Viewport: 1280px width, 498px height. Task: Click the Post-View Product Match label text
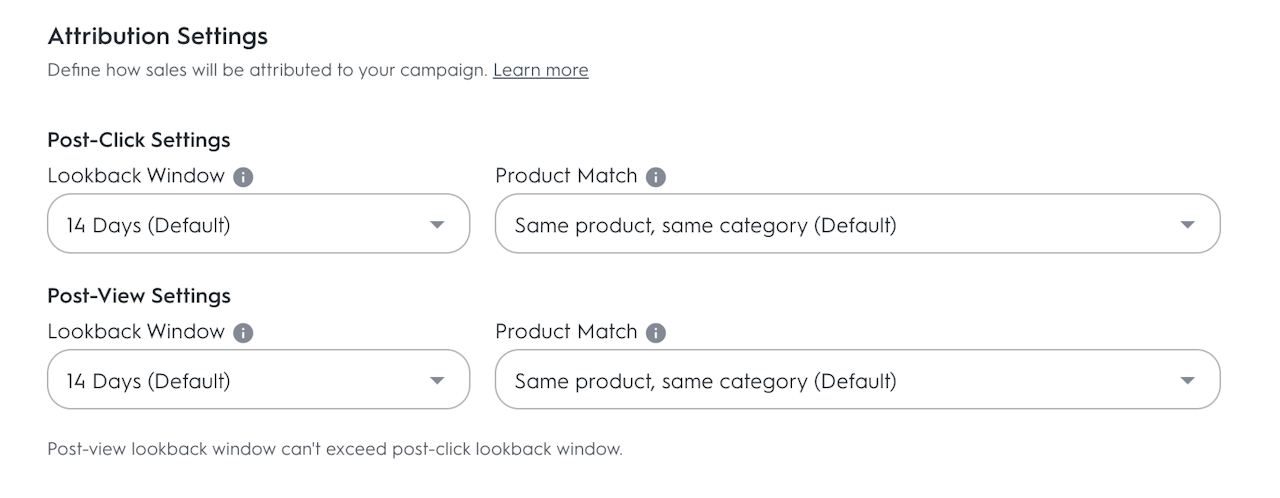coord(566,332)
